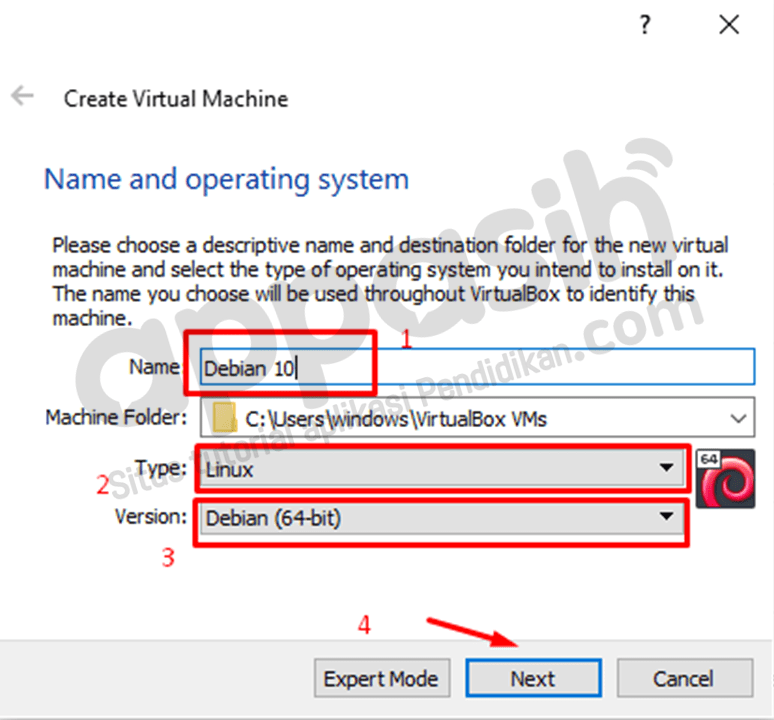Close the Create Virtual Machine dialog
Image resolution: width=774 pixels, height=720 pixels.
click(x=729, y=24)
